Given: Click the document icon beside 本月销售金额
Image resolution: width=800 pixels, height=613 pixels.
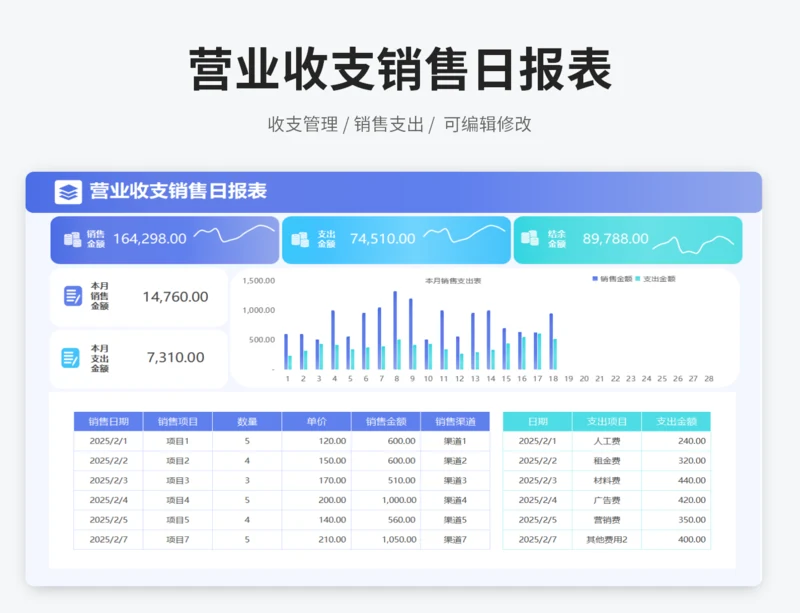Looking at the screenshot, I should [x=72, y=296].
